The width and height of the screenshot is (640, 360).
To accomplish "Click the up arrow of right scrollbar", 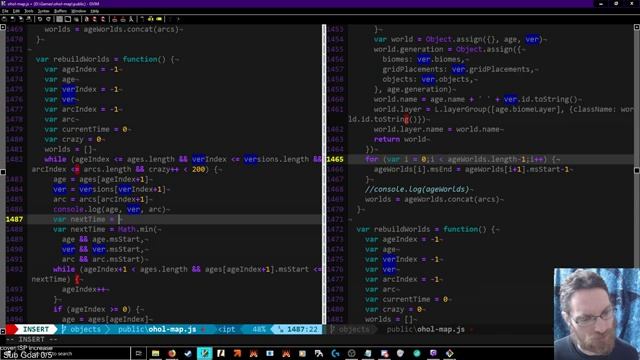I will coord(637,27).
